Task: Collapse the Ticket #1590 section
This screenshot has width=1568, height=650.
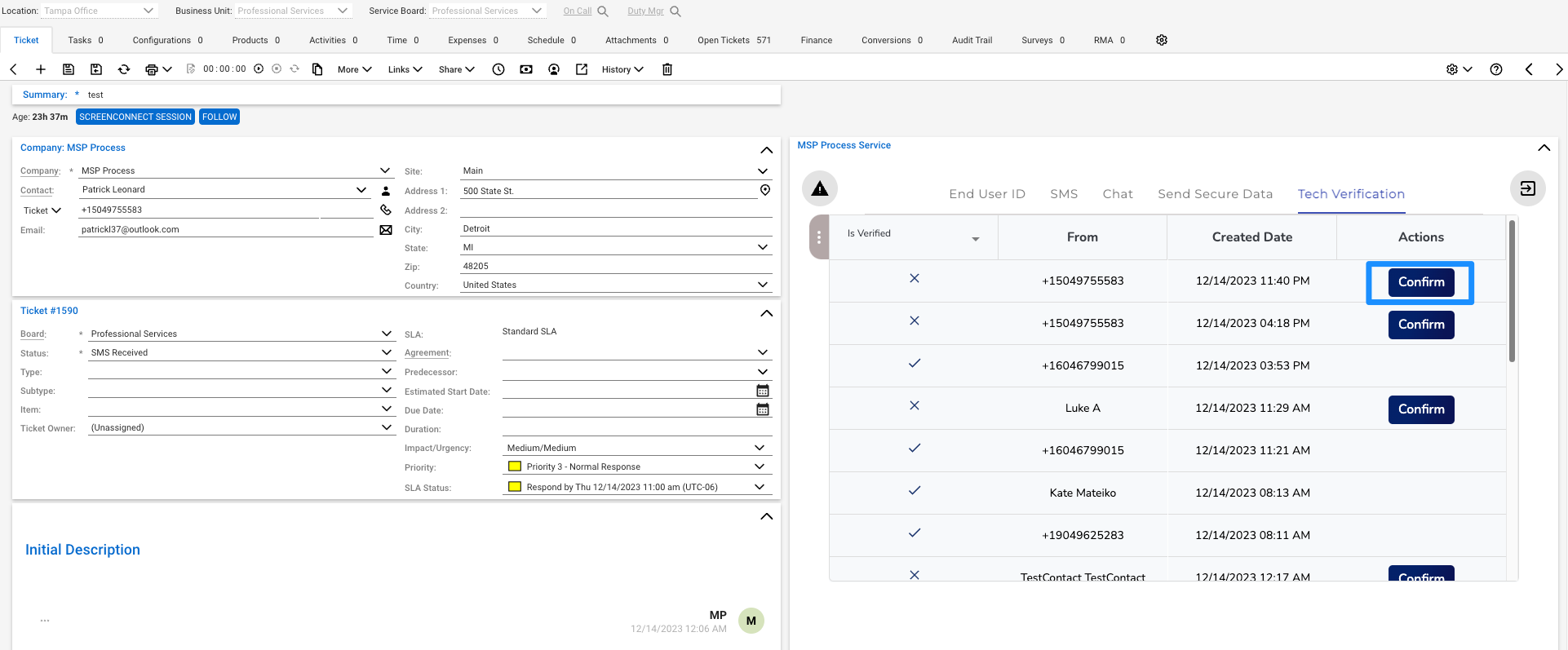Action: [x=766, y=313]
